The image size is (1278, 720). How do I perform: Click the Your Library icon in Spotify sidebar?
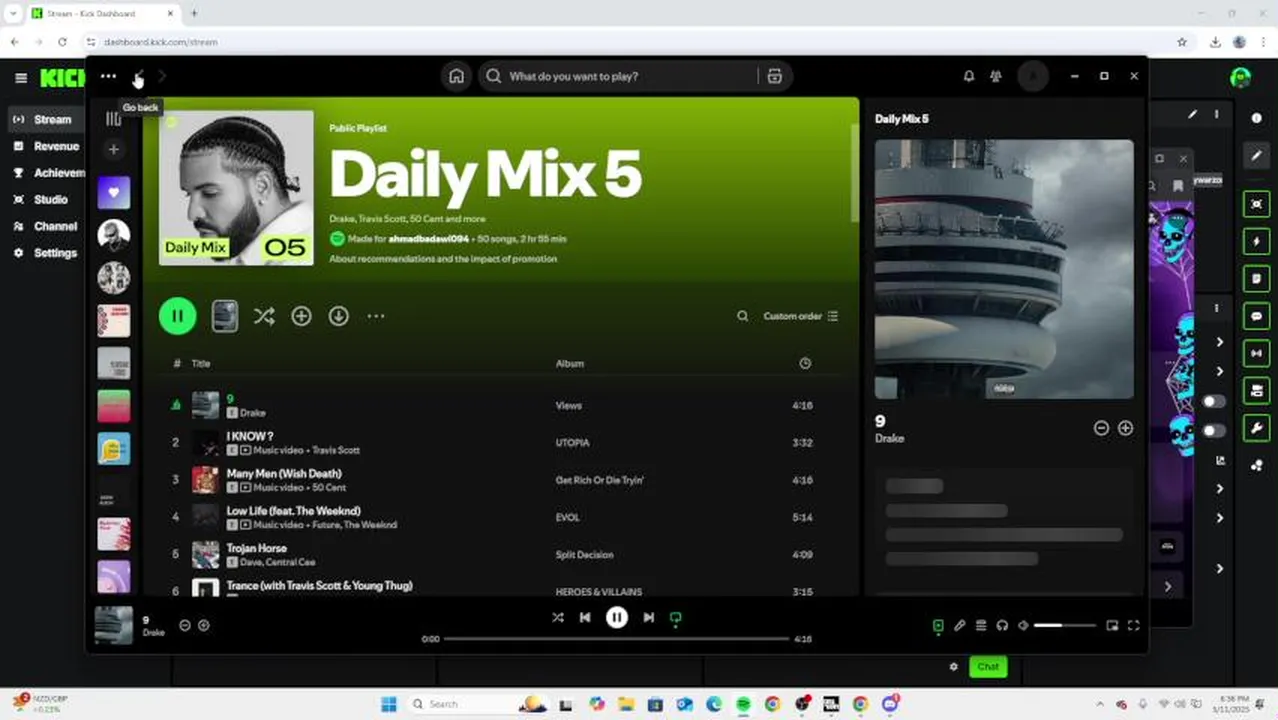tap(113, 118)
